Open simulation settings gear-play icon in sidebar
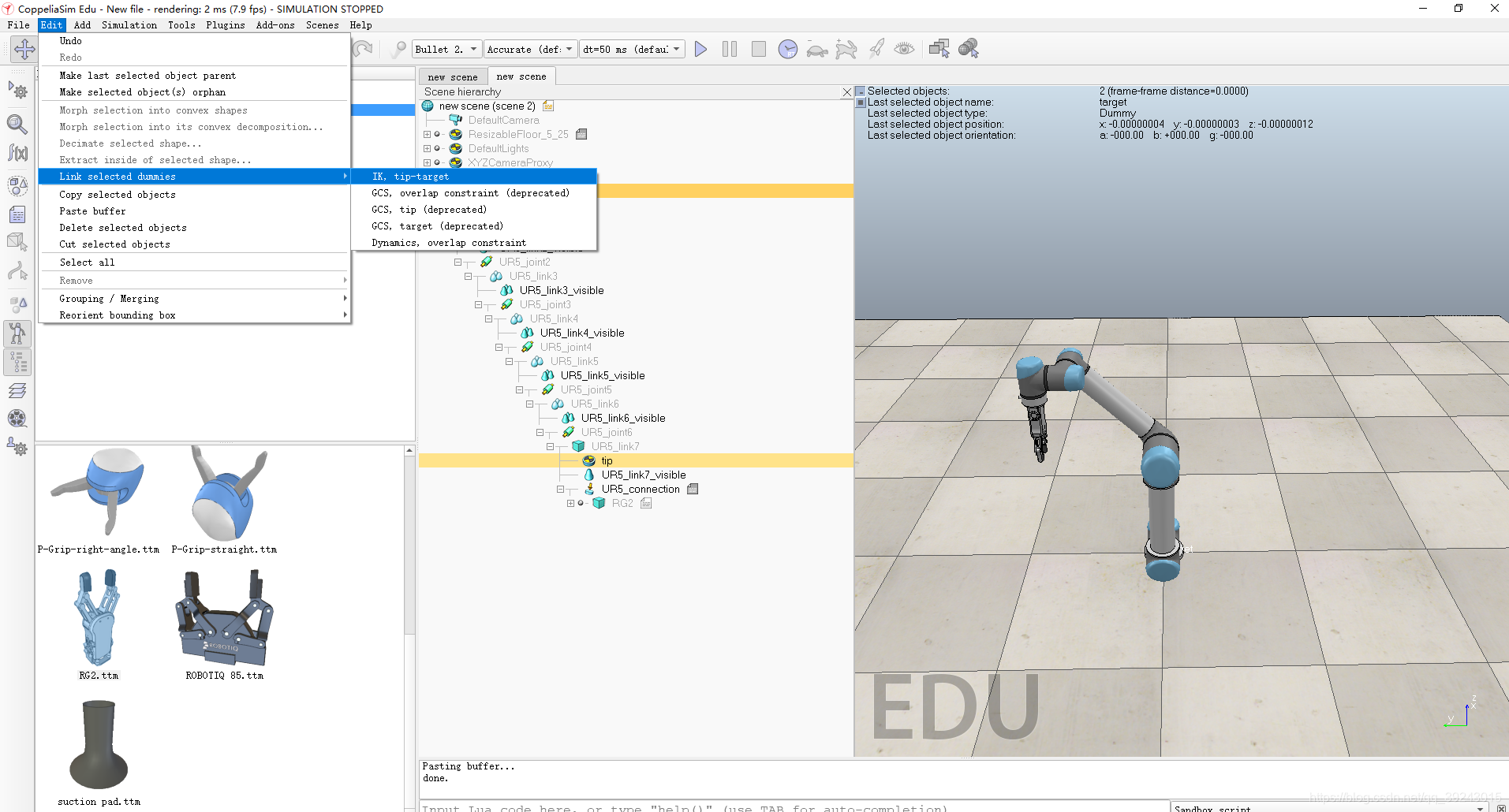This screenshot has width=1509, height=812. 17,91
